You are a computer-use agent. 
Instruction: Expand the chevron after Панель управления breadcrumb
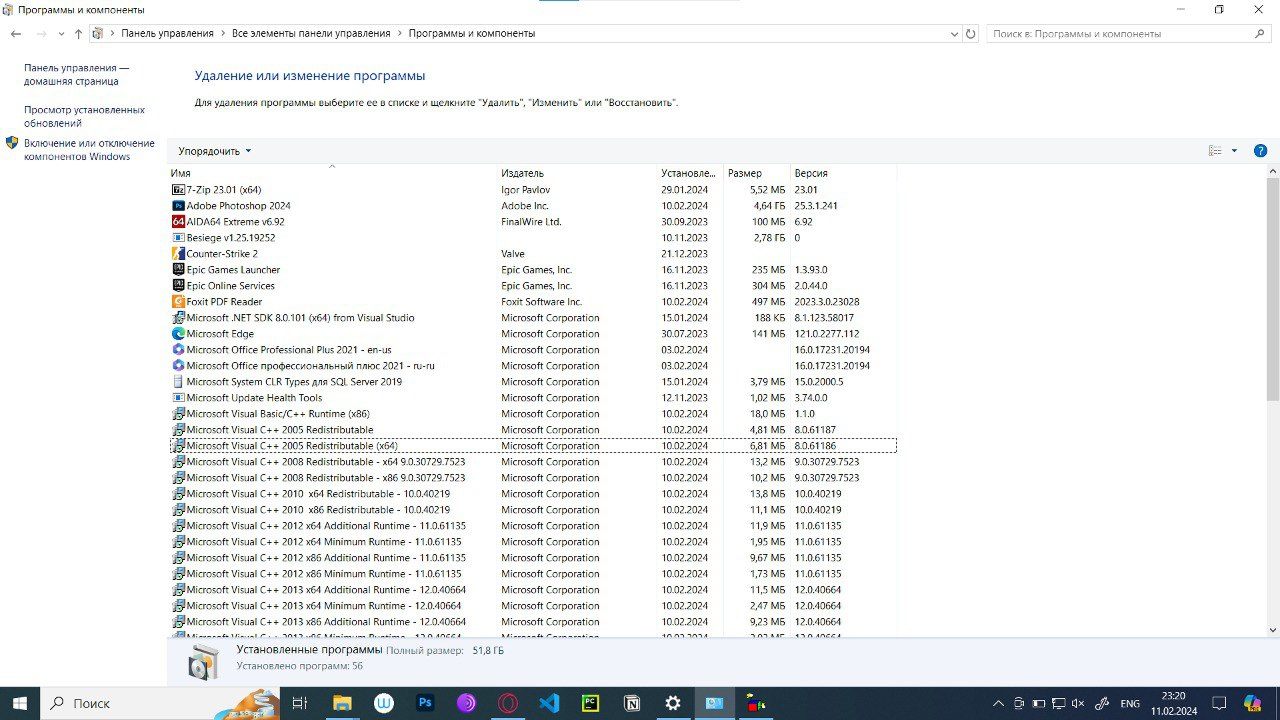click(223, 33)
